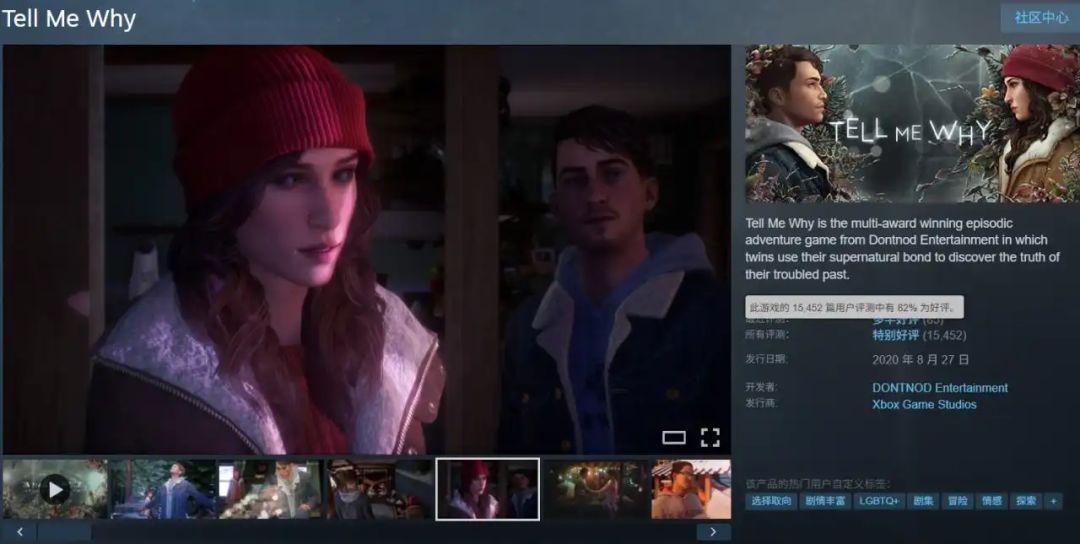The width and height of the screenshot is (1080, 544).
Task: Select the 冒险 tag
Action: pyautogui.click(x=957, y=501)
